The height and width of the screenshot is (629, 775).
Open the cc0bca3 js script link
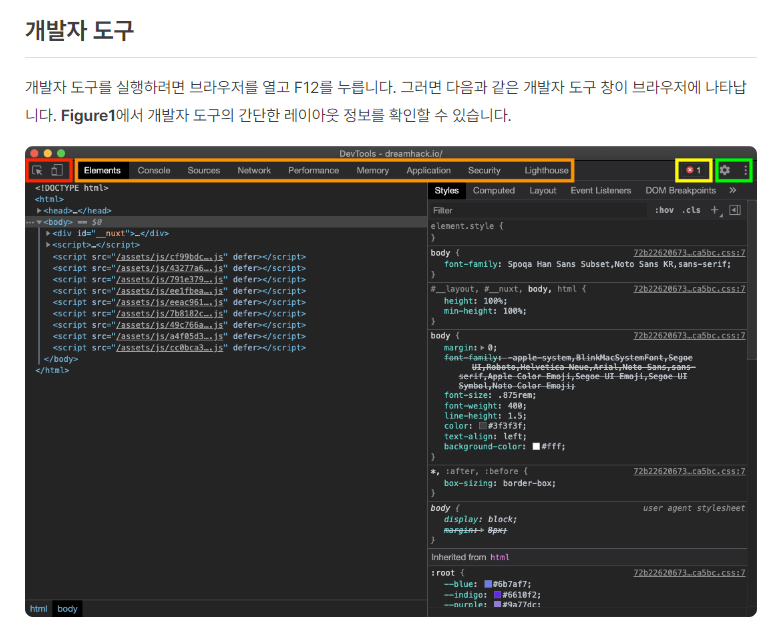point(169,348)
